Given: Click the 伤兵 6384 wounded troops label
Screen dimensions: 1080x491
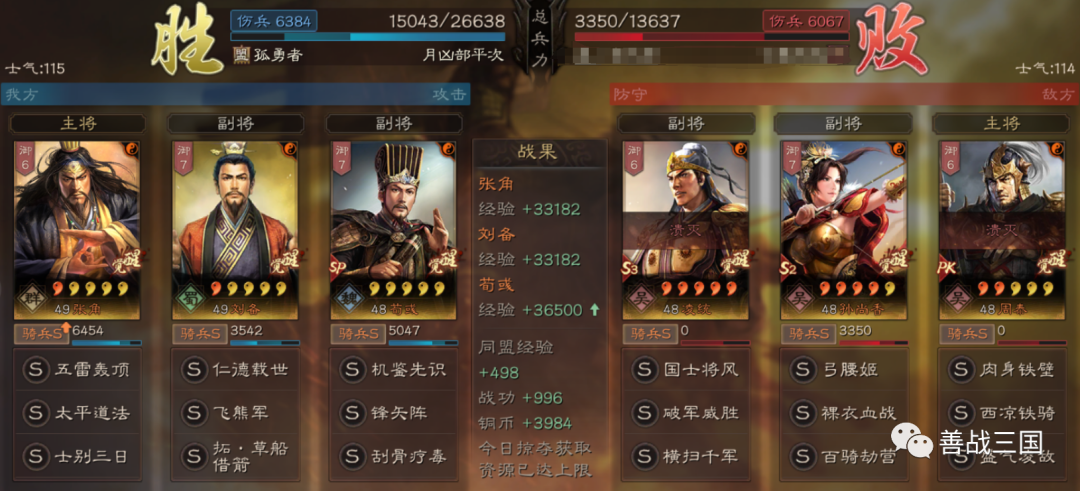Looking at the screenshot, I should pyautogui.click(x=274, y=21).
